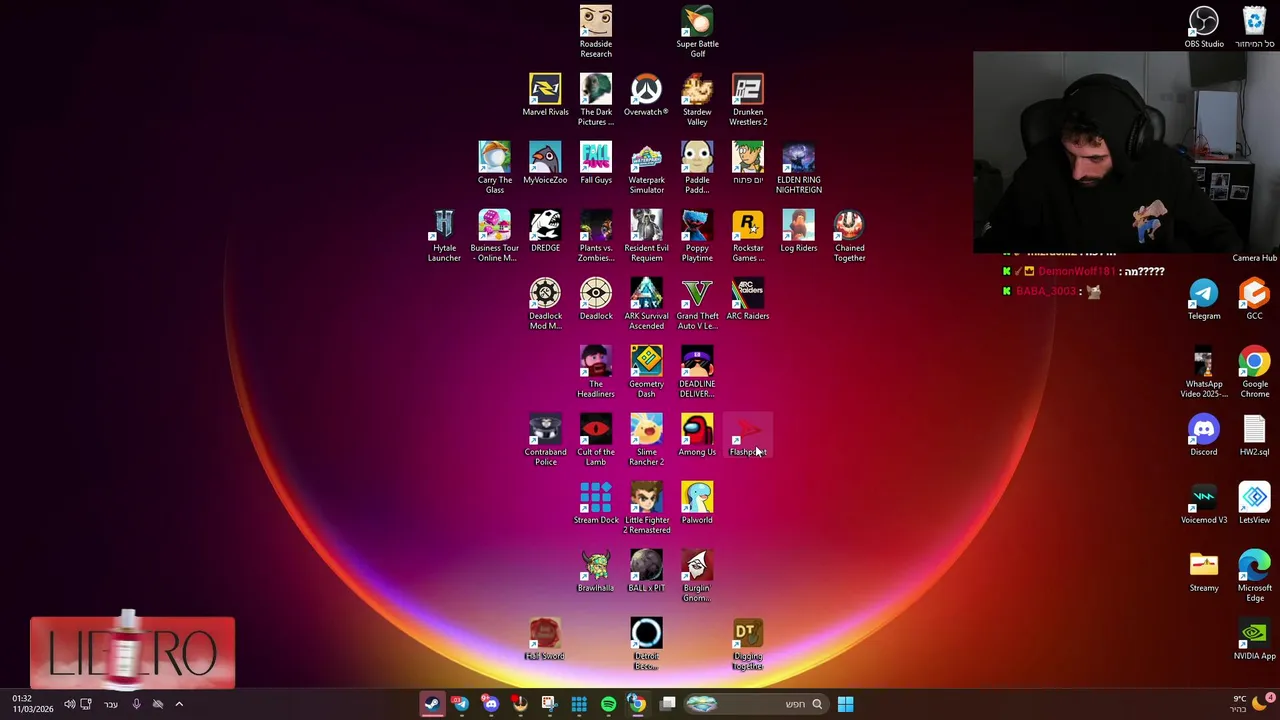
Task: Click the webcam overlay thumbnail
Action: [x=1126, y=152]
